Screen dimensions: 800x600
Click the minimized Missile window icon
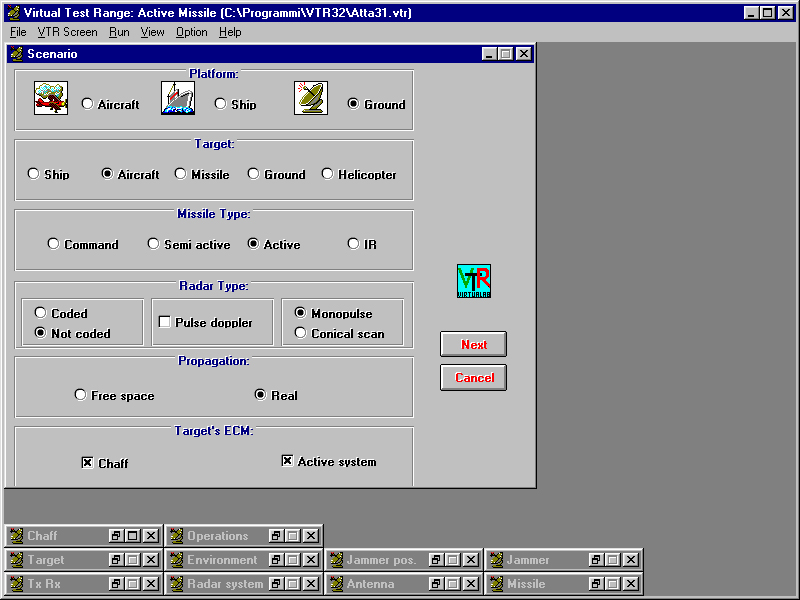(496, 584)
